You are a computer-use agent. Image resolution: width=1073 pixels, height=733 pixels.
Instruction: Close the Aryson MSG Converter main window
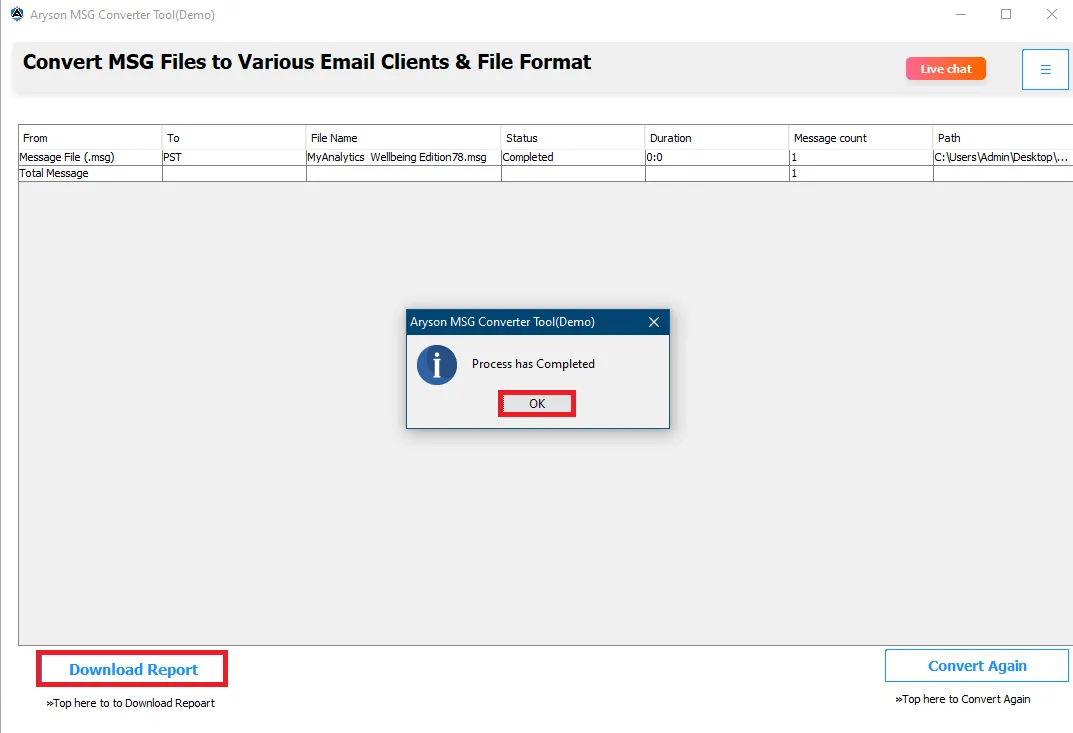click(1052, 14)
